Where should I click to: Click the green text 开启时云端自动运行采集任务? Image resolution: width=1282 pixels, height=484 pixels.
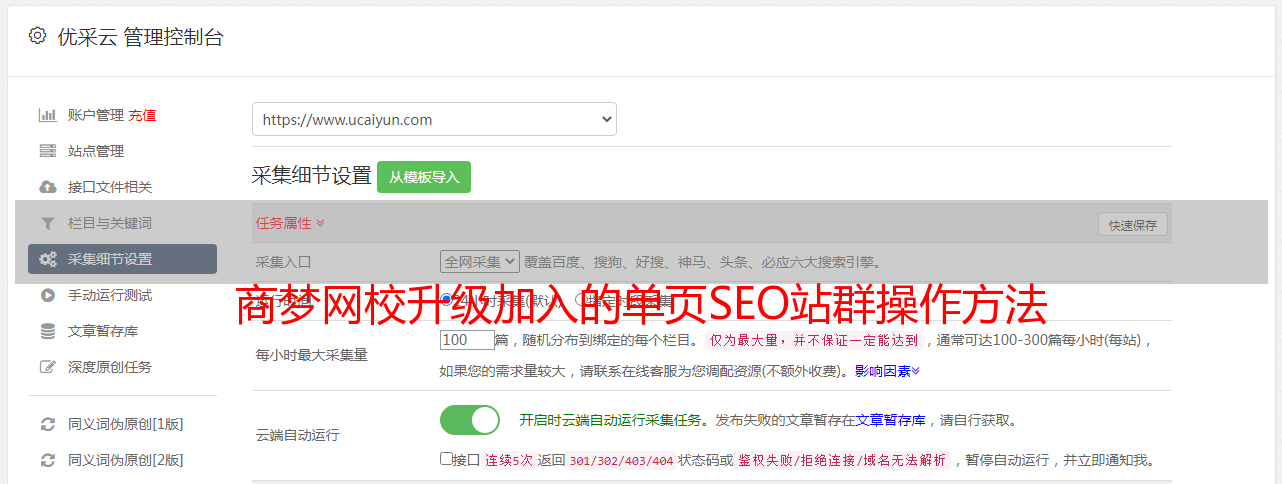[610, 420]
